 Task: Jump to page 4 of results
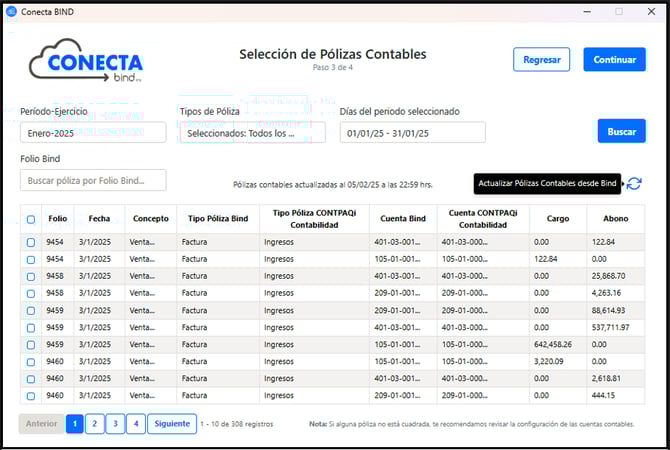click(x=135, y=424)
